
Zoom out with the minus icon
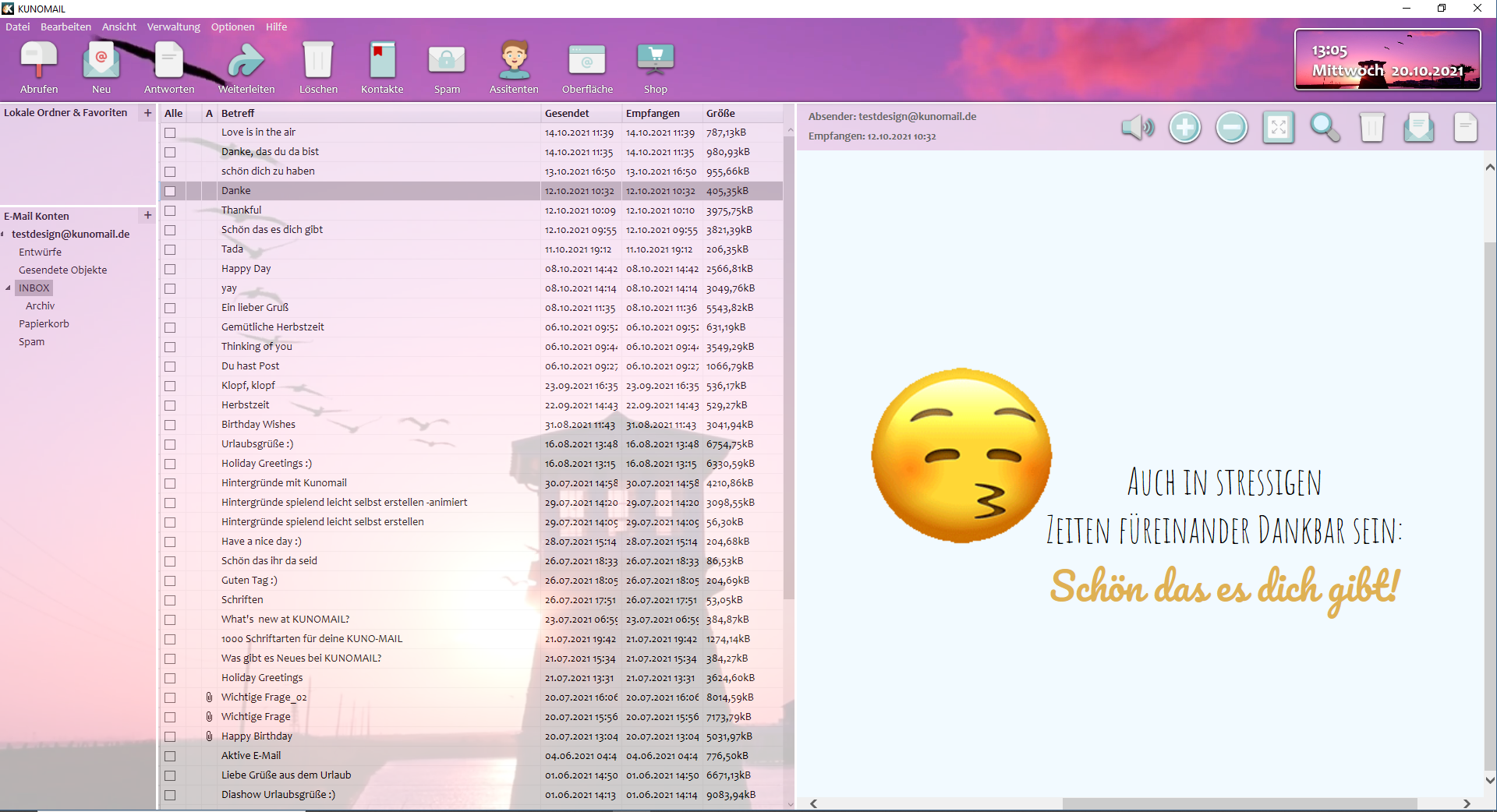coord(1232,127)
